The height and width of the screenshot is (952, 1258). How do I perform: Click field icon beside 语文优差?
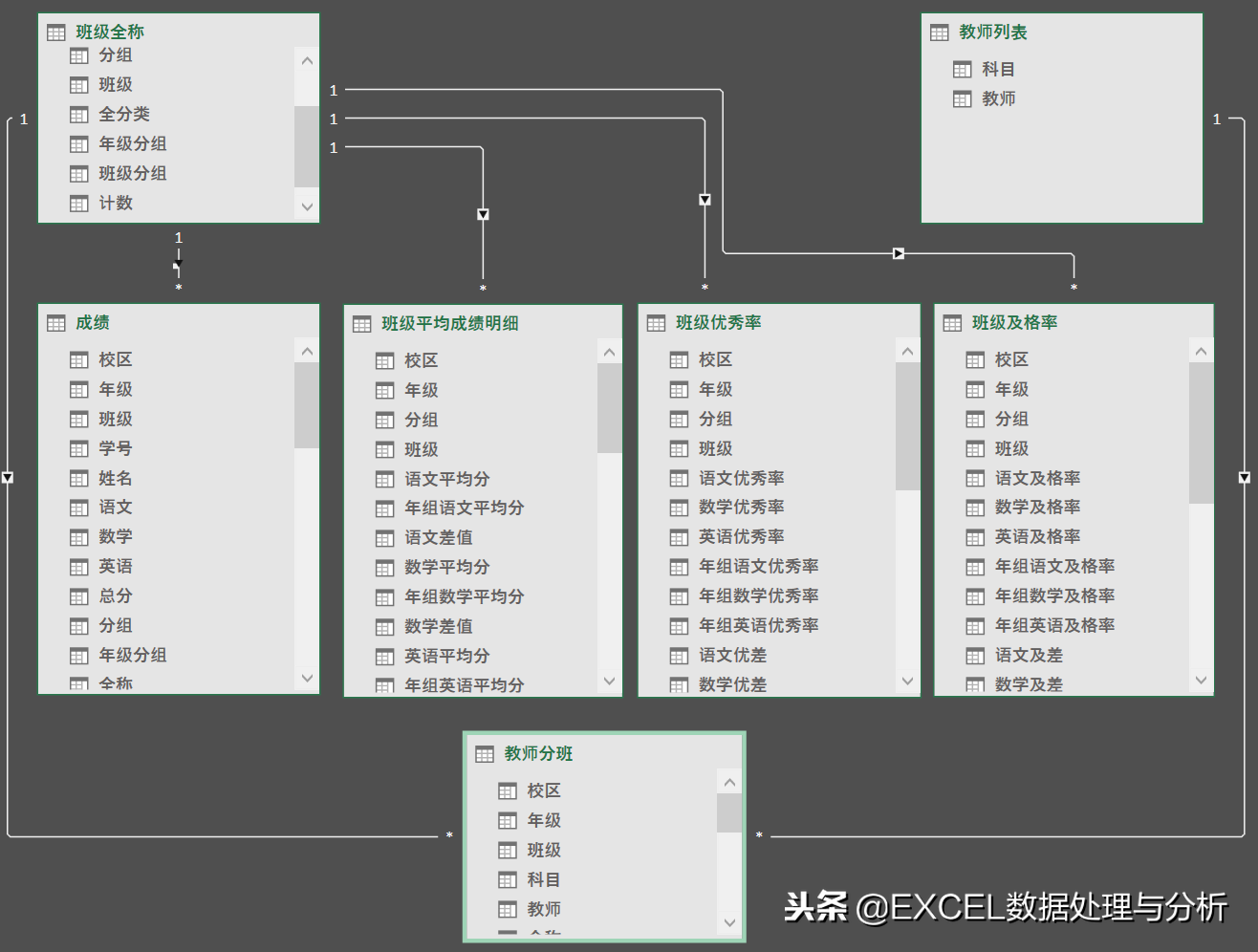tap(680, 656)
